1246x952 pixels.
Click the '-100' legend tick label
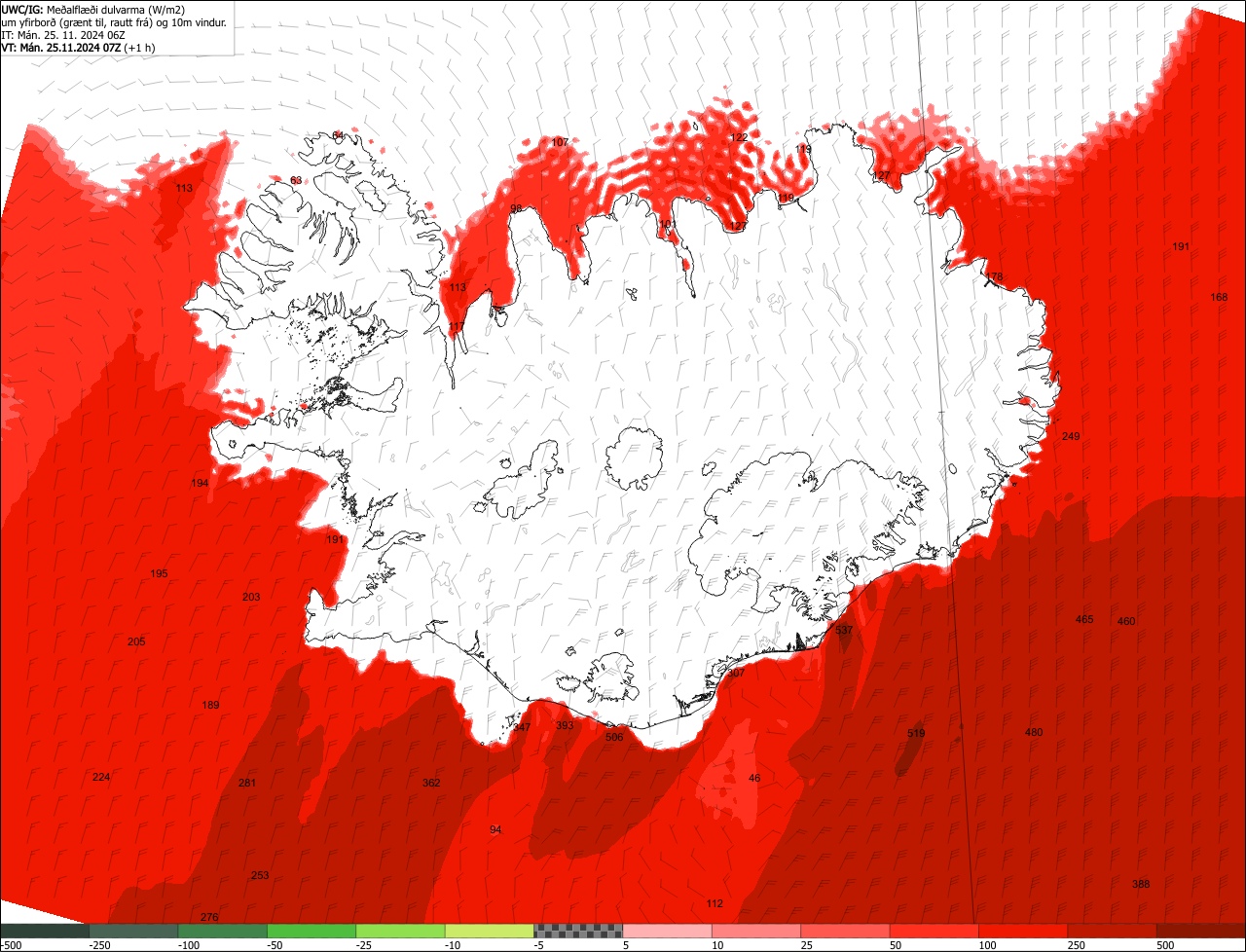pos(188,945)
